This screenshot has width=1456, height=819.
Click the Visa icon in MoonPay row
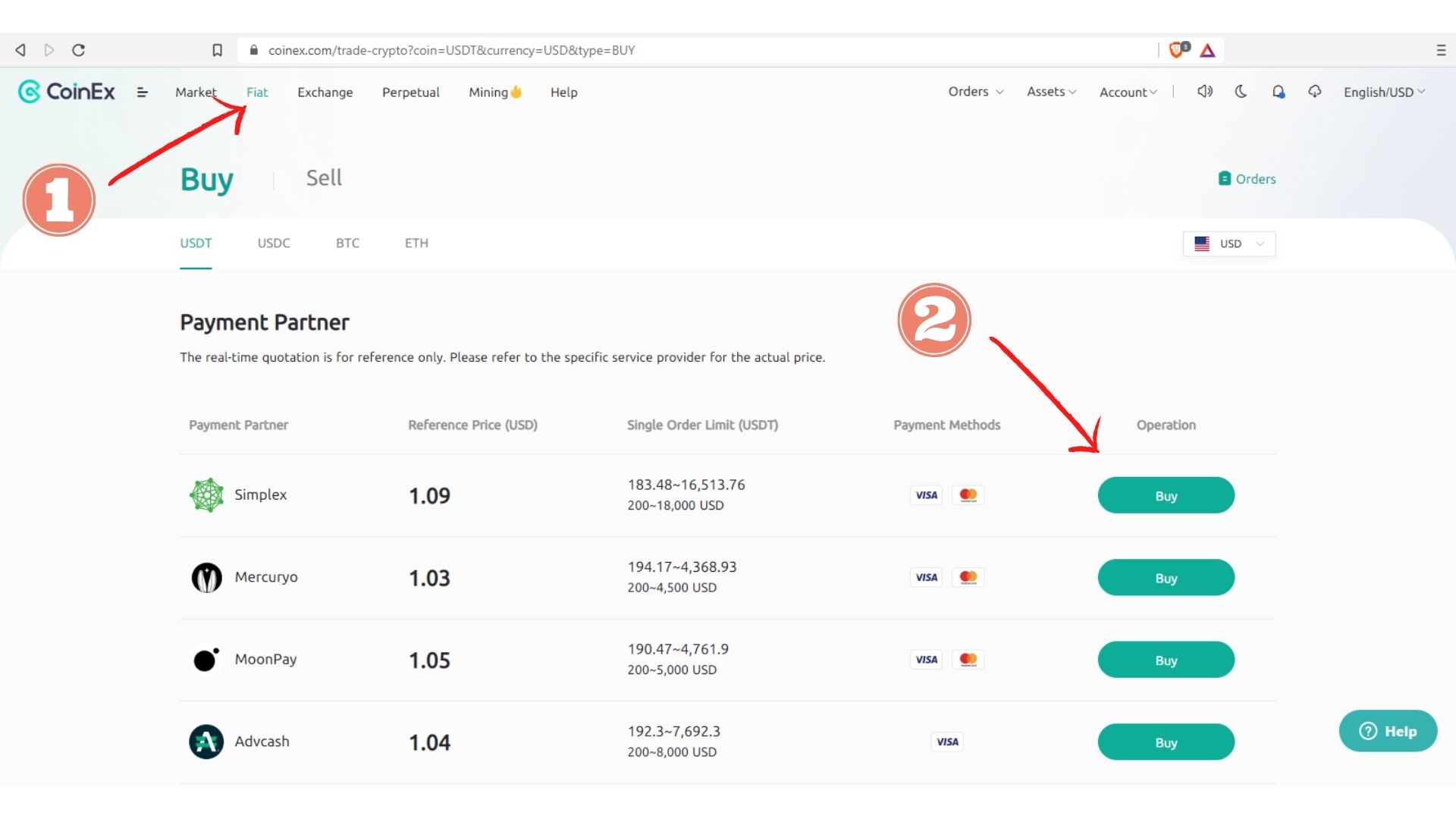(x=927, y=660)
